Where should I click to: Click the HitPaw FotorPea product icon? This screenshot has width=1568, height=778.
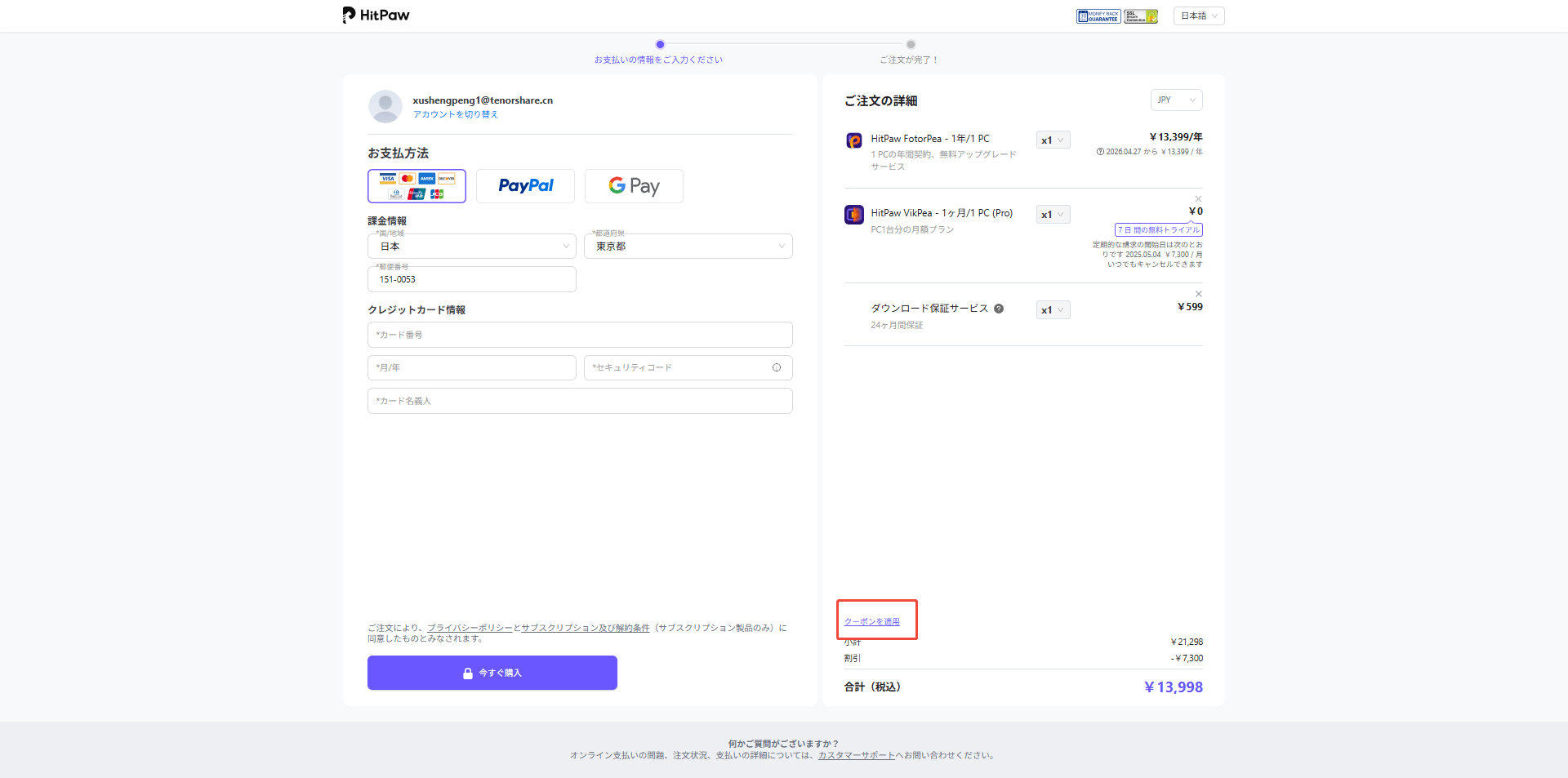tap(853, 140)
